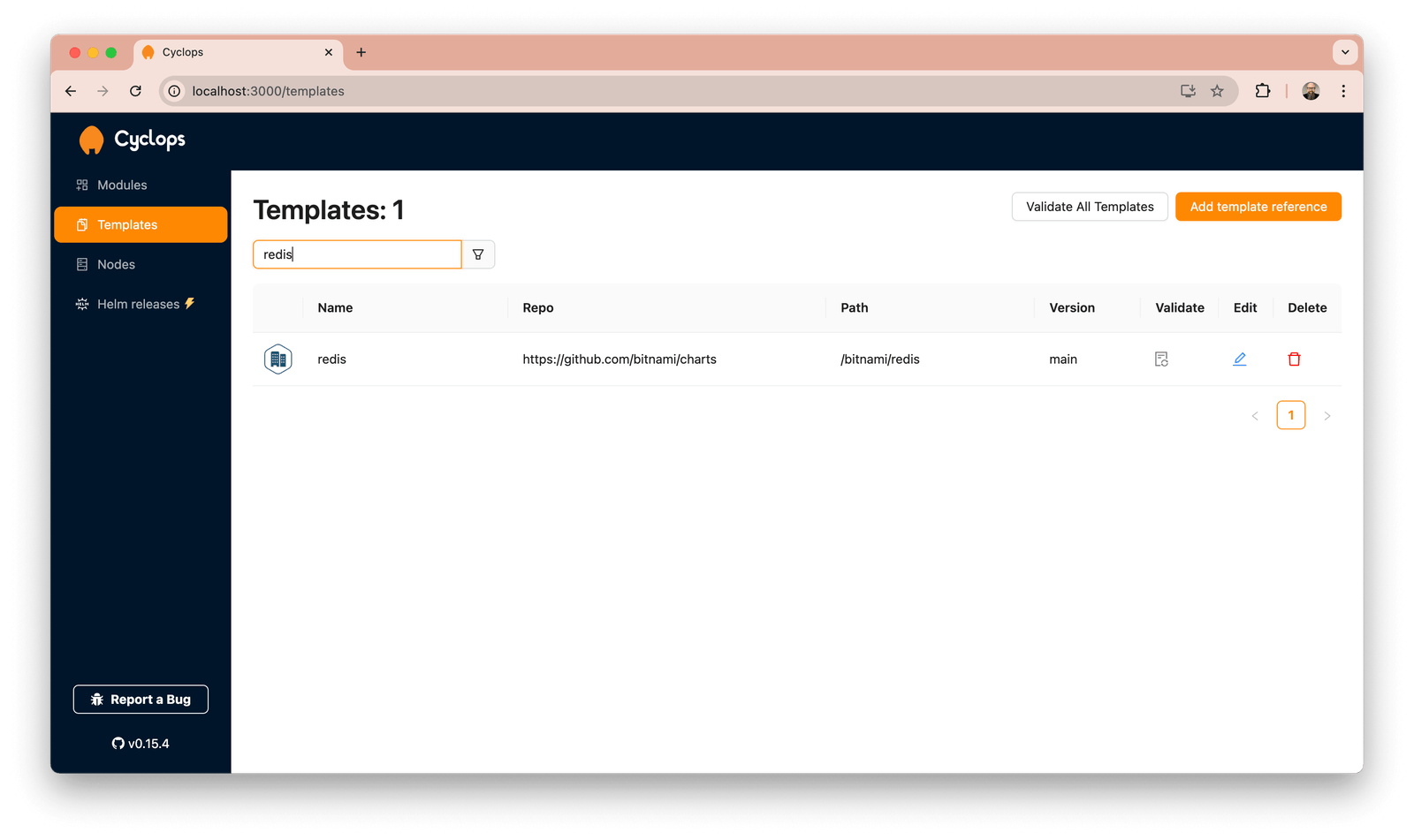Click the next page chevron in pagination
The height and width of the screenshot is (840, 1414).
click(x=1327, y=415)
